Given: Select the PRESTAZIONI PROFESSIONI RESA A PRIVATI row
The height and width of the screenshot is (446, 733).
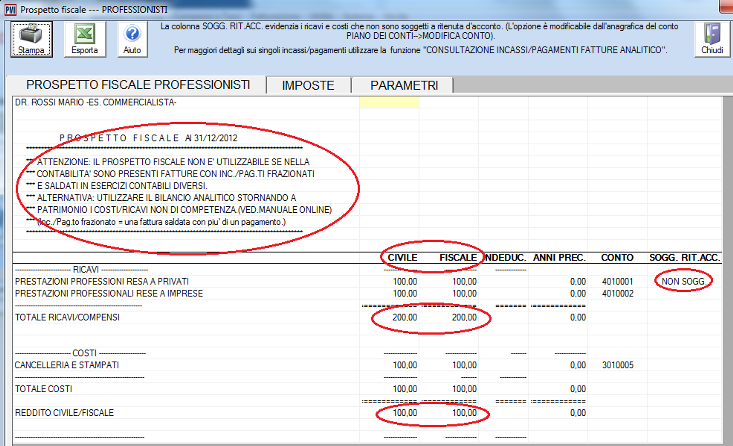Looking at the screenshot, I should tap(101, 282).
